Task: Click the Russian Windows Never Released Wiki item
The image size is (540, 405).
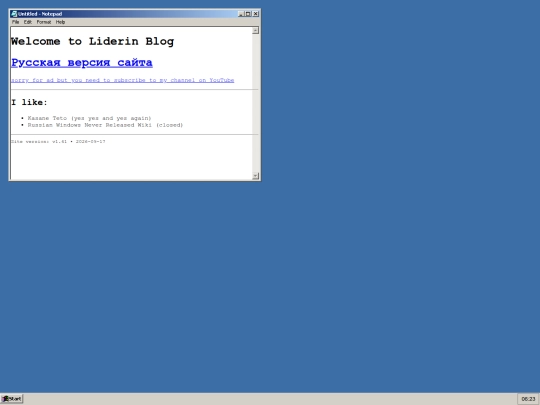Action: pos(105,125)
